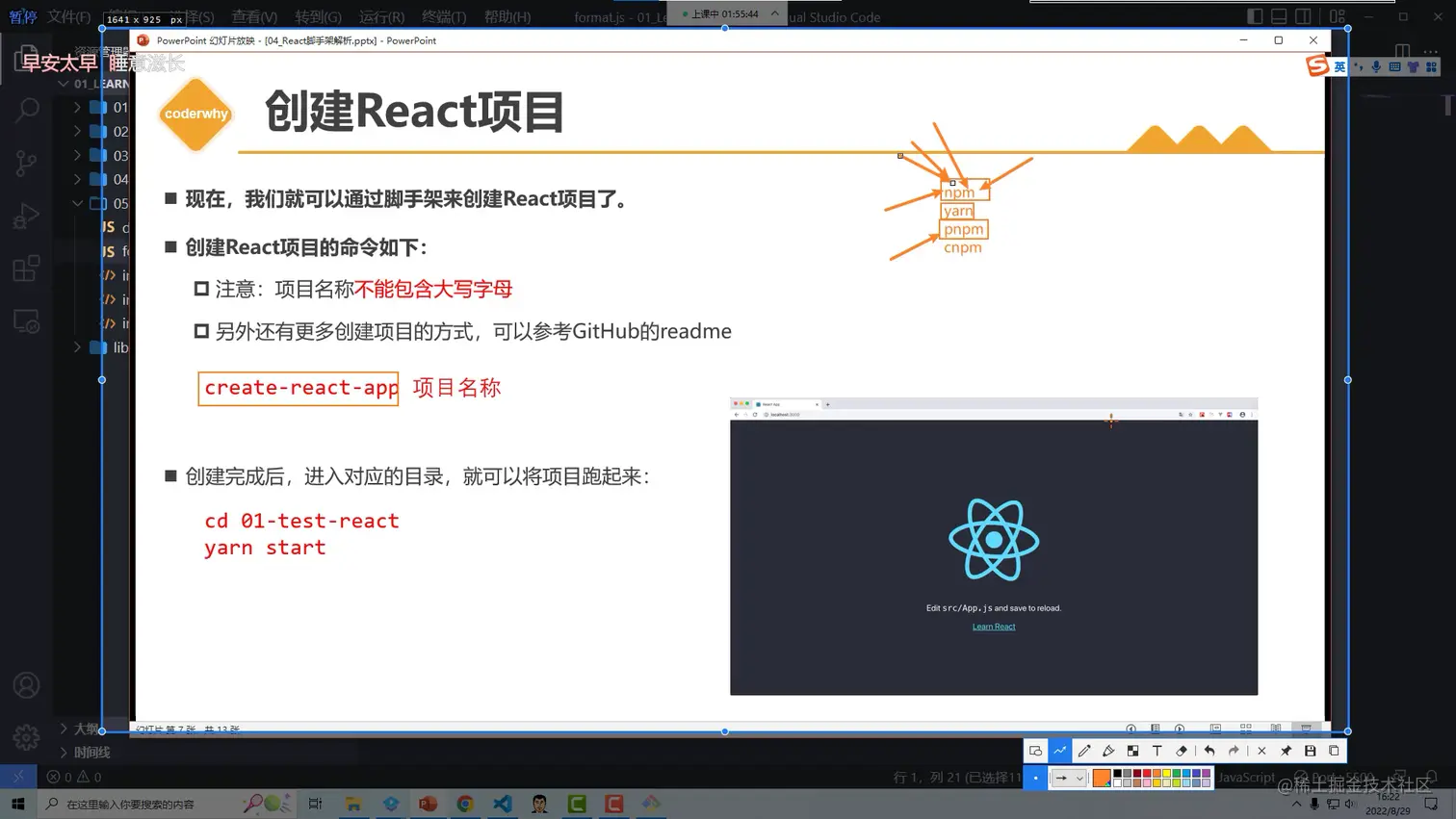Open the Sogou toolbox grid
This screenshot has height=819, width=1456.
pos(1432,66)
